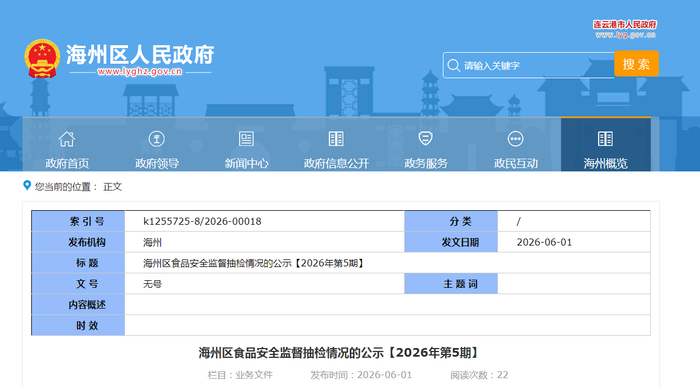This screenshot has width=700, height=388.
Task: Select the 政务服务 menu item
Action: click(426, 163)
